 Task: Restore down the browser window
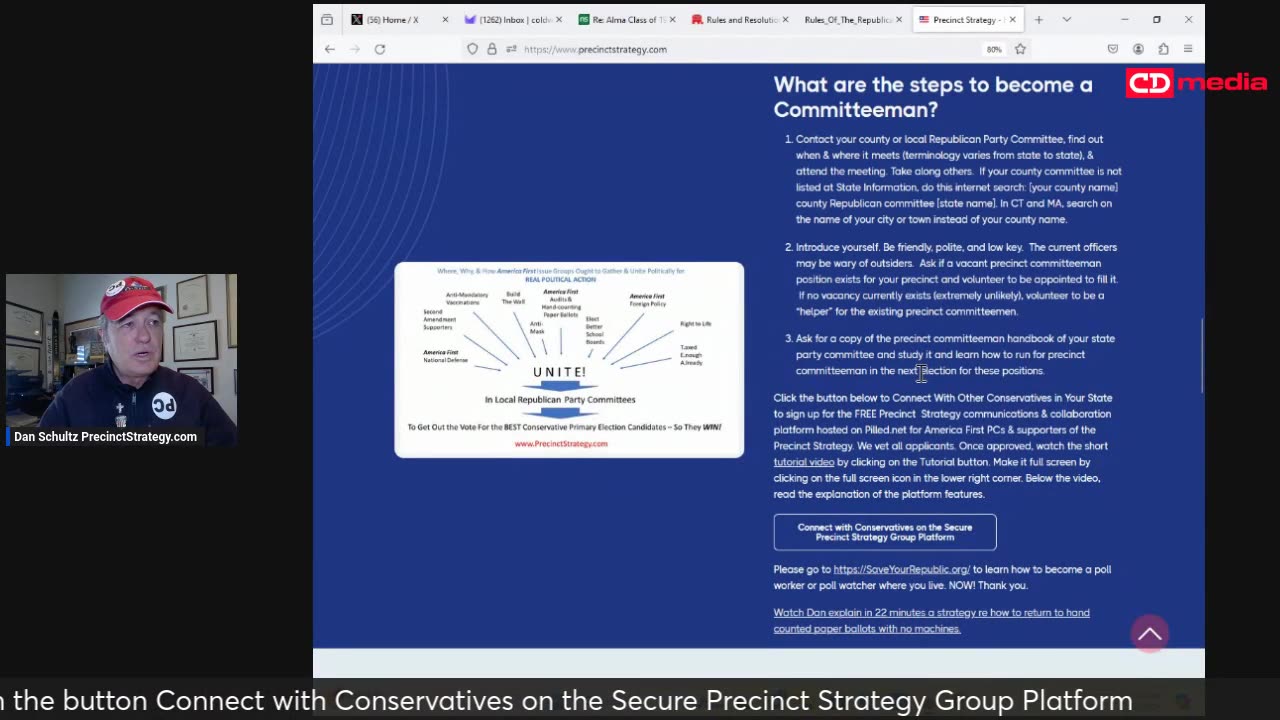(1156, 19)
